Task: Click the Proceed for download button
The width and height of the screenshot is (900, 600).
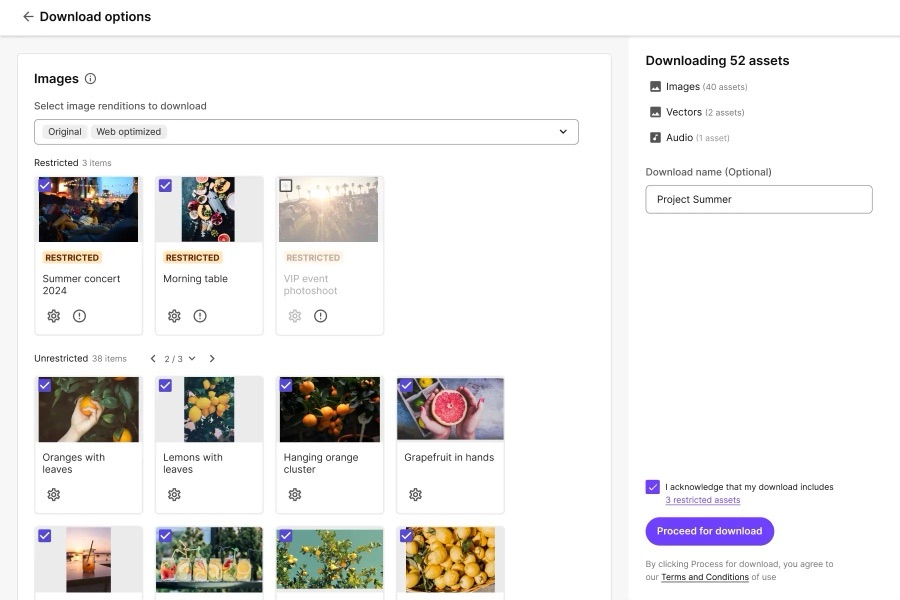Action: point(709,531)
